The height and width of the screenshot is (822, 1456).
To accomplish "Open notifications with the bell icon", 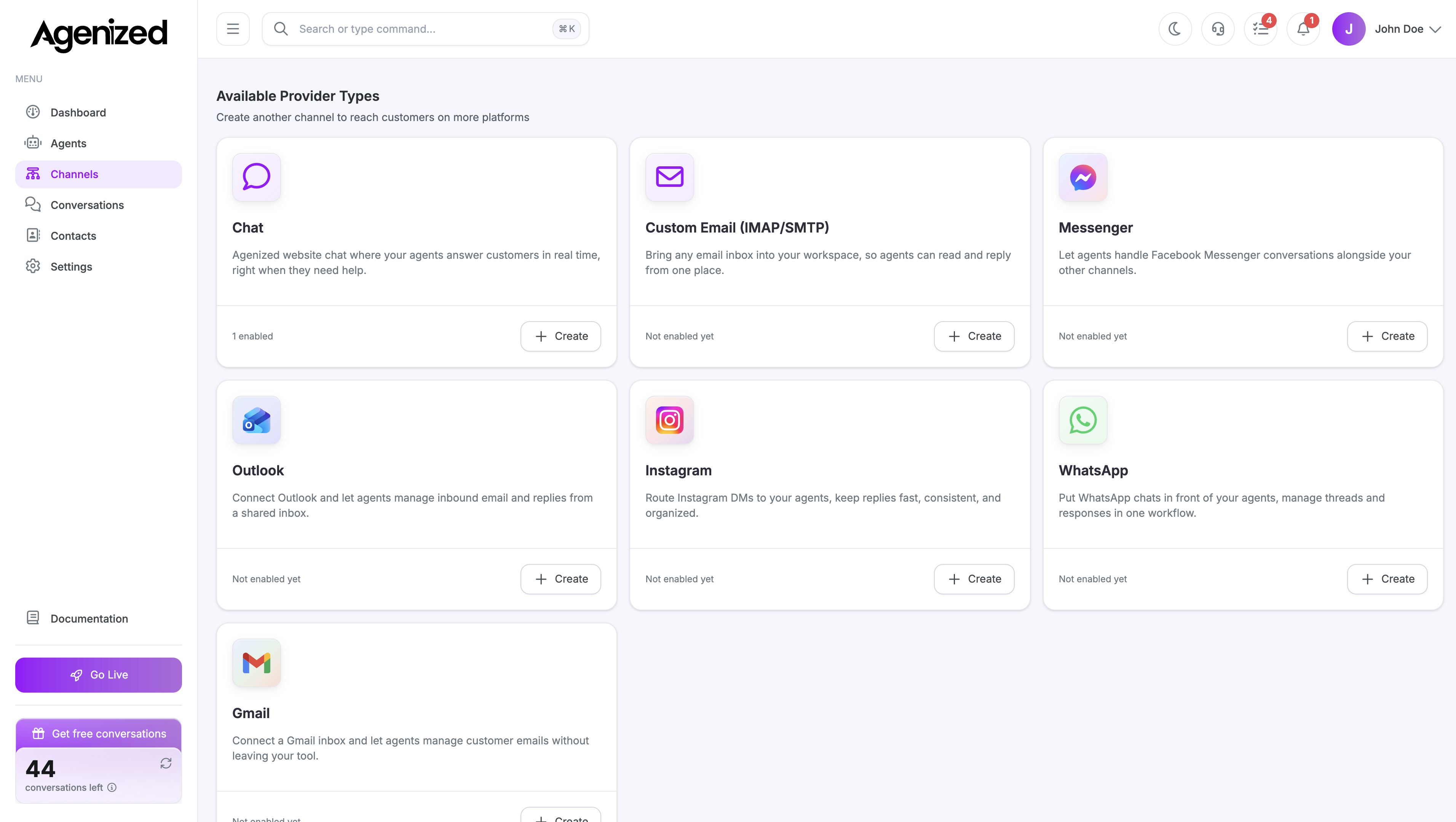I will click(x=1303, y=28).
